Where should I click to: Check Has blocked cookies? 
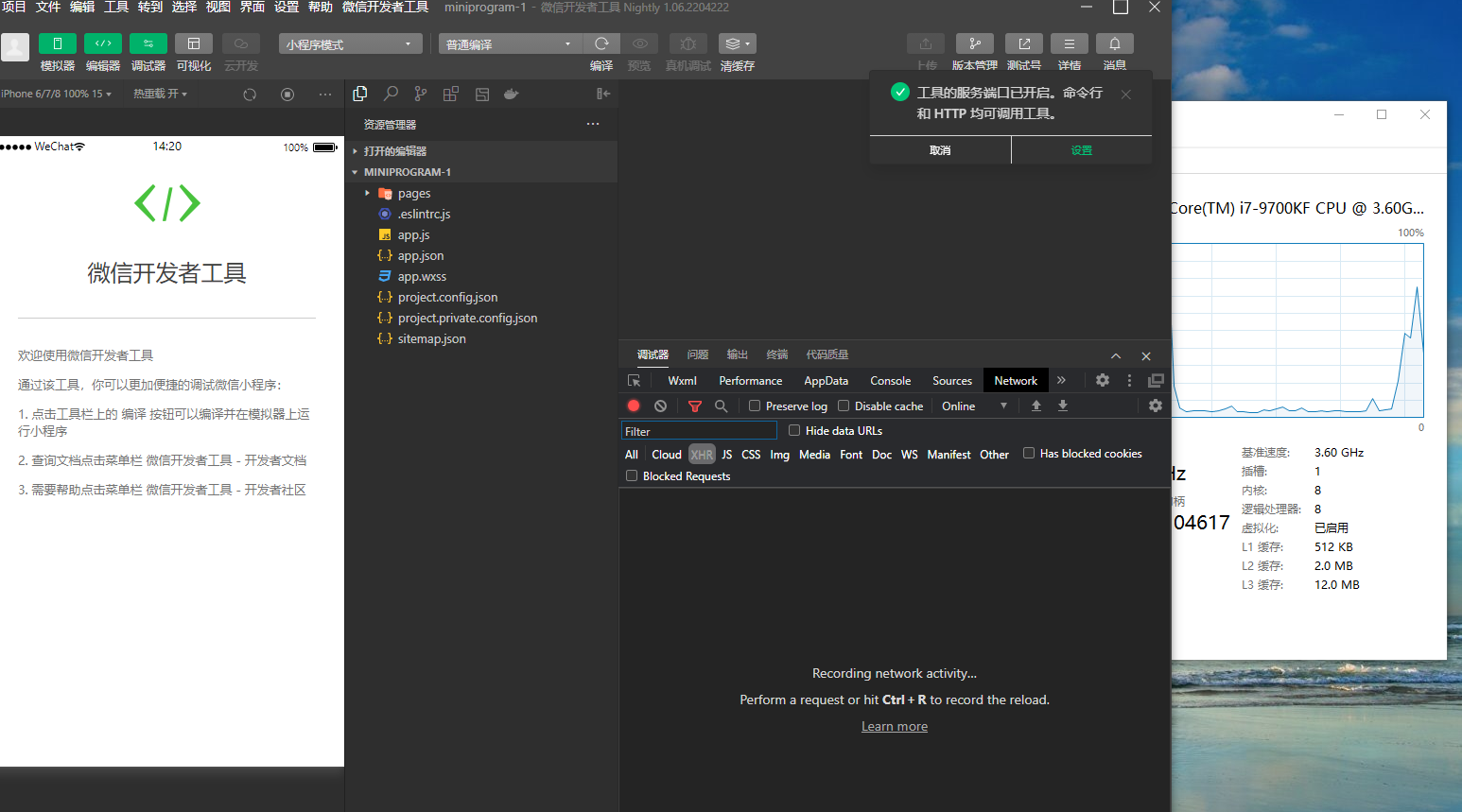pyautogui.click(x=1029, y=453)
